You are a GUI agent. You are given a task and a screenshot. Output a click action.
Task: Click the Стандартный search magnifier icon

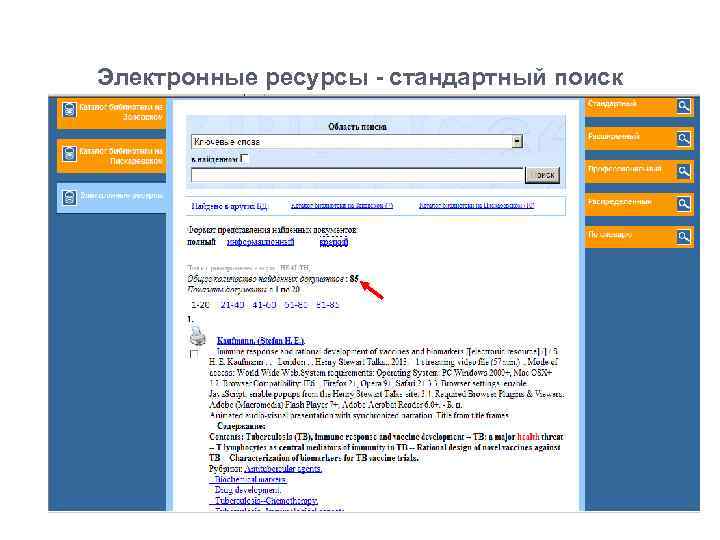coord(683,106)
